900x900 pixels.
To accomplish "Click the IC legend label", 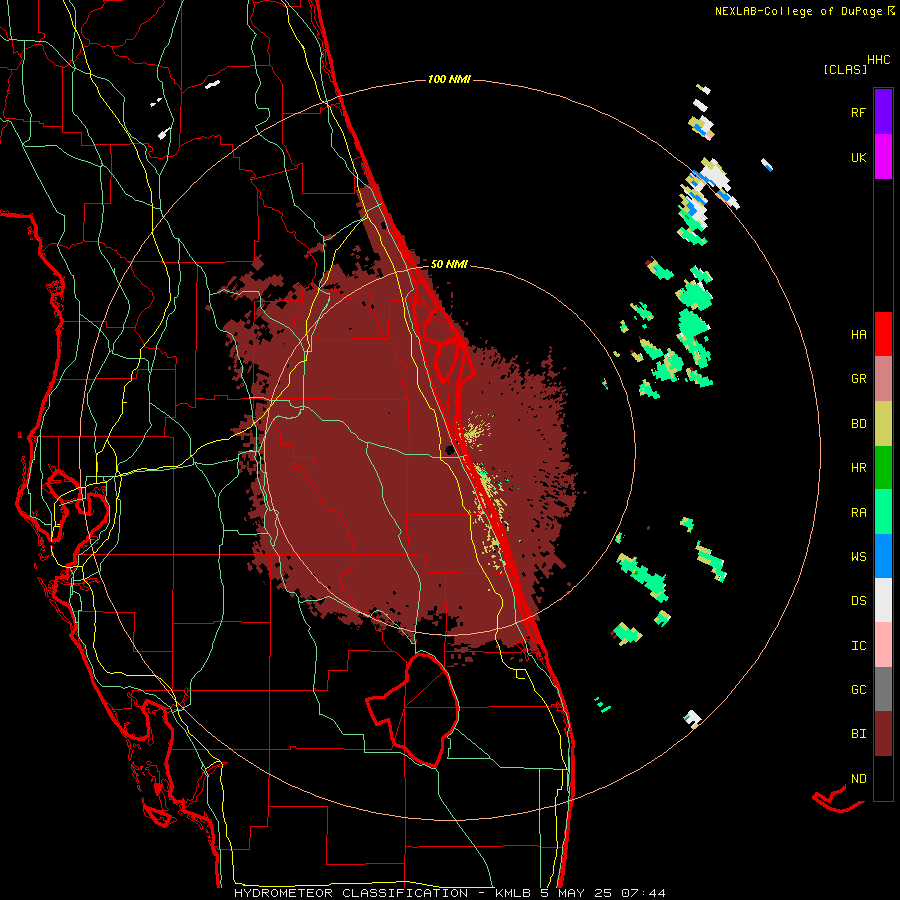I will point(858,646).
